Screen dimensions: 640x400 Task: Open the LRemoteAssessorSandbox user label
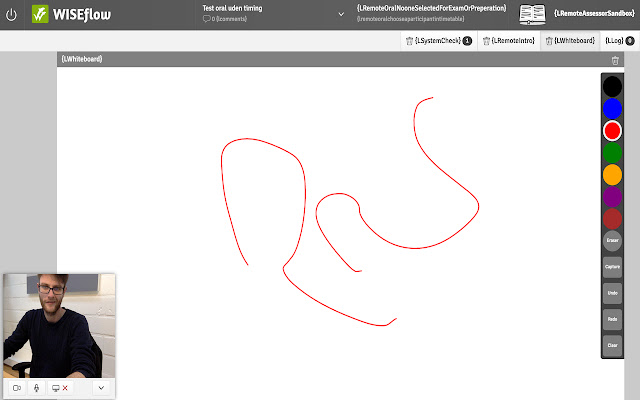594,13
